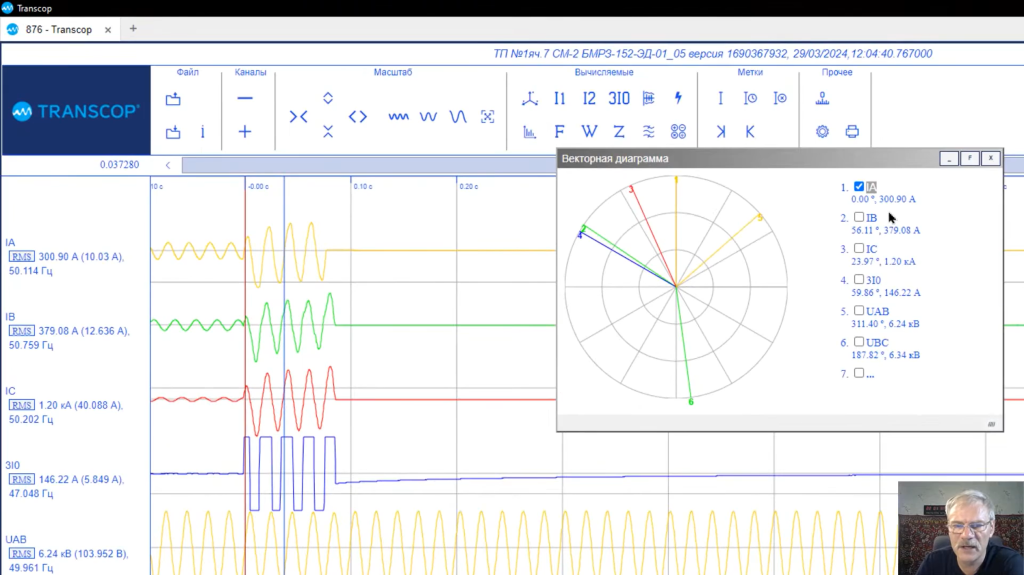The width and height of the screenshot is (1024, 575).
Task: Click the horizontal compress scale icon
Action: click(x=298, y=116)
